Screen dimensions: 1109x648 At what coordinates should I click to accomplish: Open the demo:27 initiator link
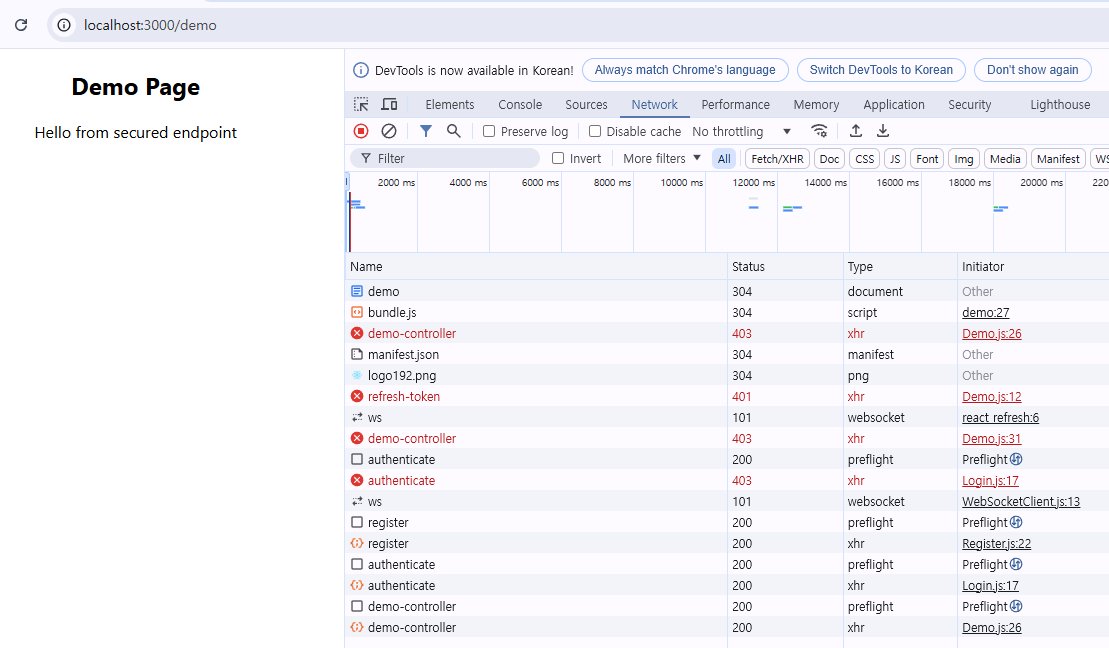[x=985, y=312]
